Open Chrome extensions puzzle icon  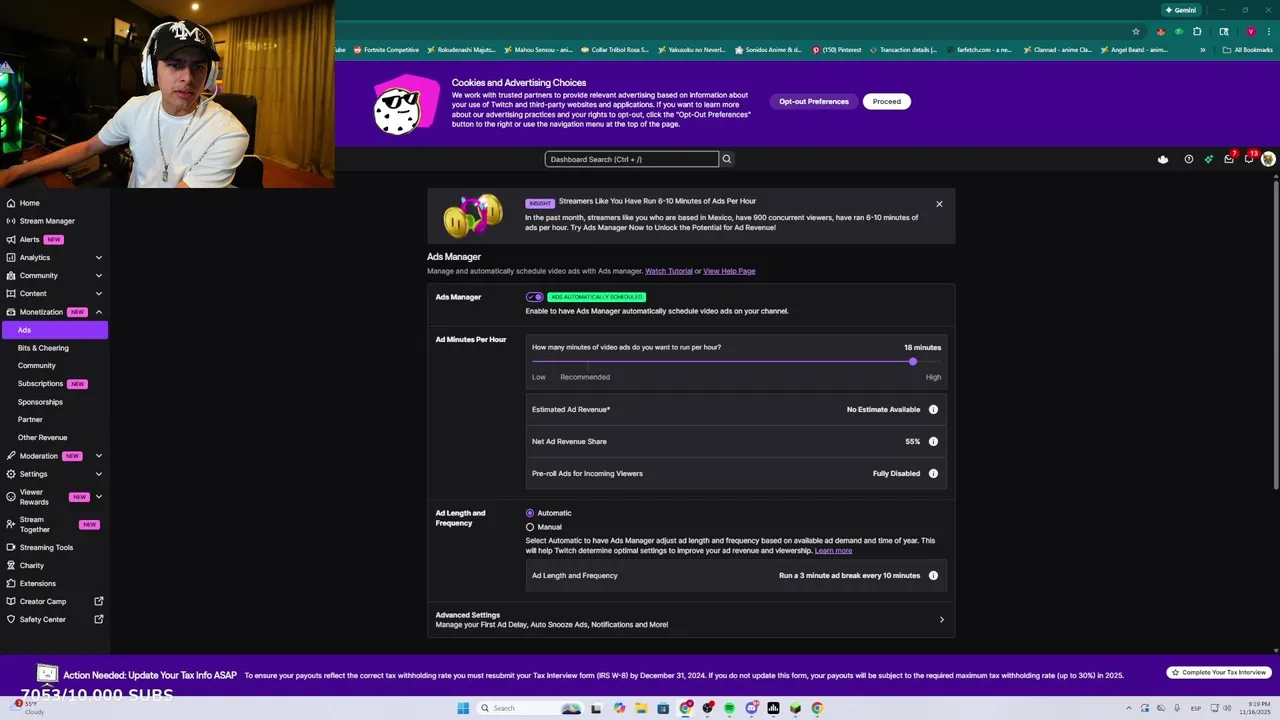coord(1197,31)
